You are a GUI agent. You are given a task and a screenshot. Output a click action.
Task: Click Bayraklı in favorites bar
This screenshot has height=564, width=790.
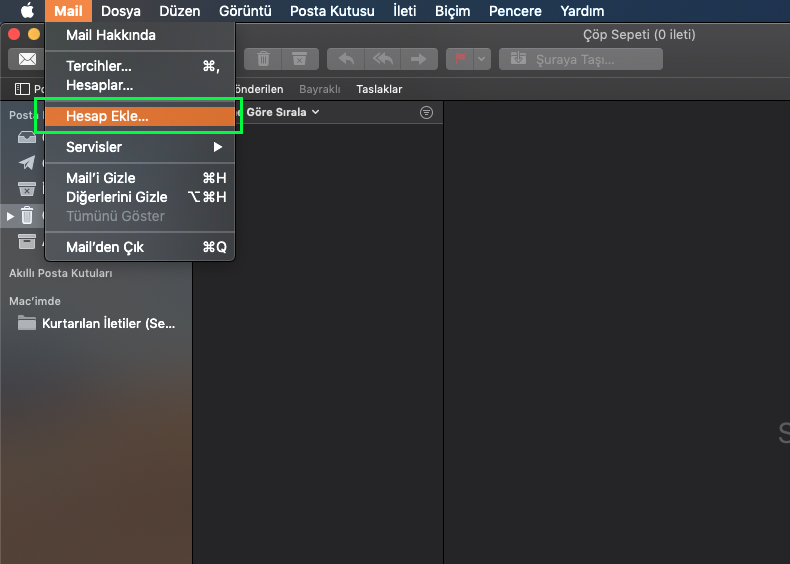(x=319, y=89)
